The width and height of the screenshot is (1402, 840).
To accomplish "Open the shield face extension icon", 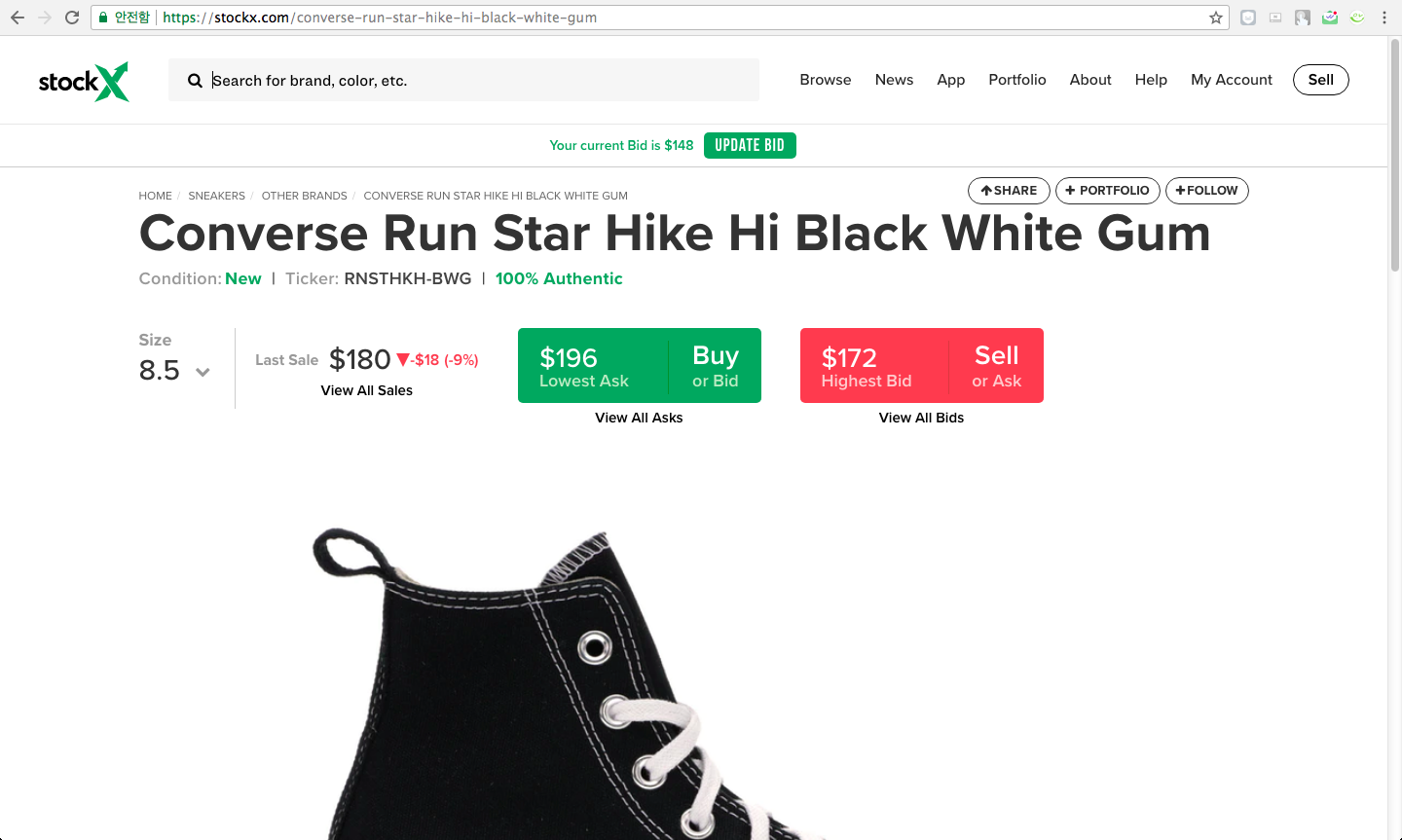I will pos(1248,18).
